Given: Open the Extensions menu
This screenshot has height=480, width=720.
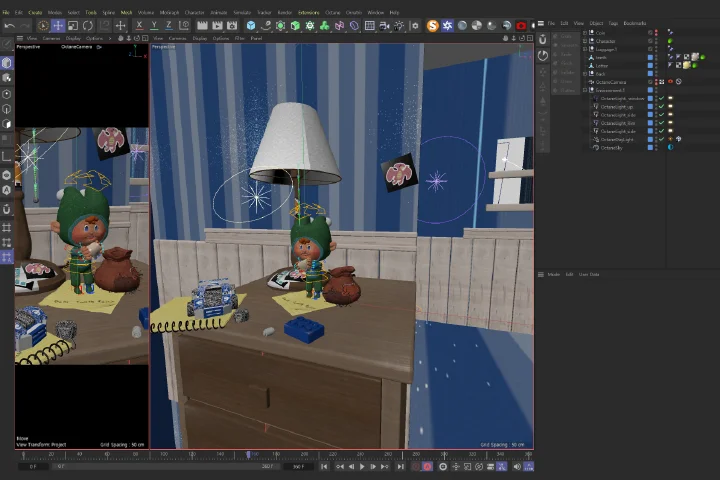Looking at the screenshot, I should click(309, 12).
